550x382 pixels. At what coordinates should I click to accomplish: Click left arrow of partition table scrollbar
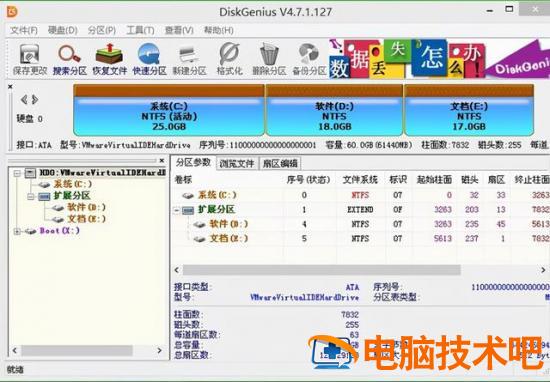pos(177,270)
